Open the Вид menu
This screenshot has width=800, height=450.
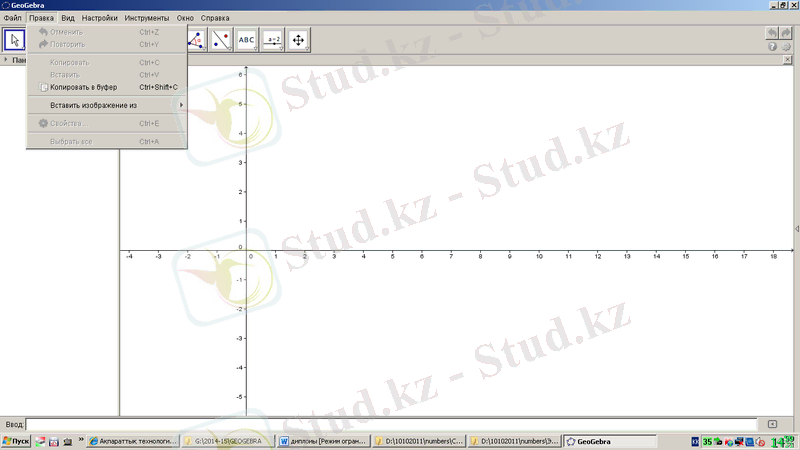point(68,18)
